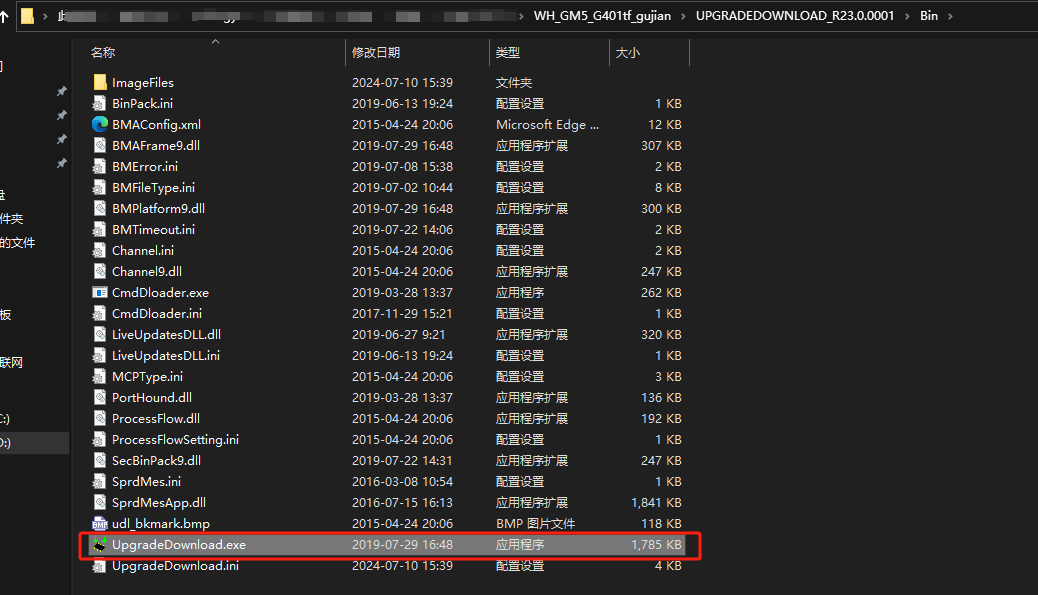
Task: Click UPGRADEDOWNLOAD_R23.0.0001 in the address path
Action: click(x=795, y=16)
